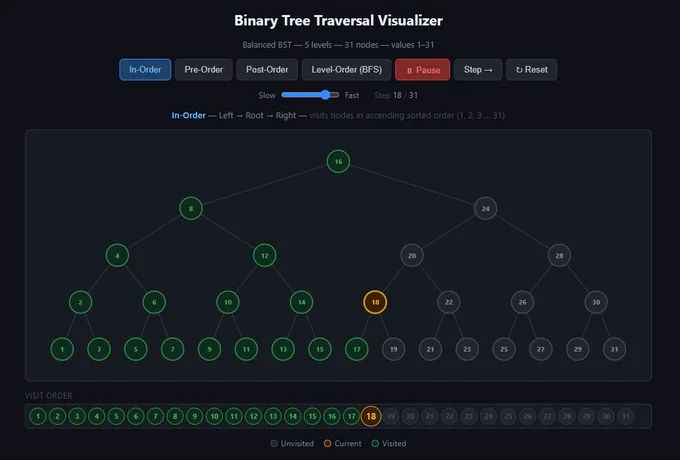Screen dimensions: 680x460
Task: Click visit order chip 16
Action: pos(332,416)
